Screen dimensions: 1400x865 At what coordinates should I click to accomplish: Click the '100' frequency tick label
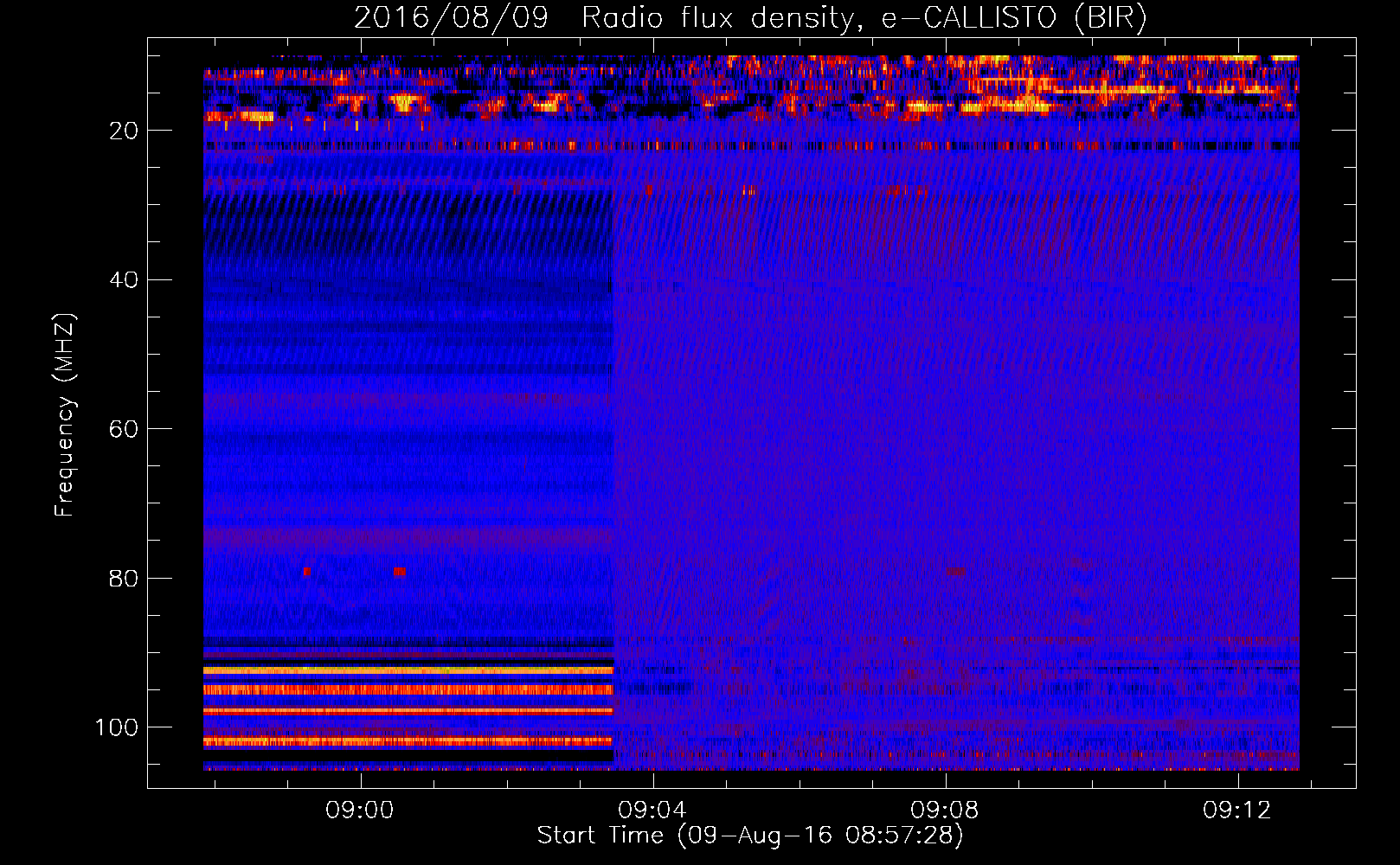point(117,727)
